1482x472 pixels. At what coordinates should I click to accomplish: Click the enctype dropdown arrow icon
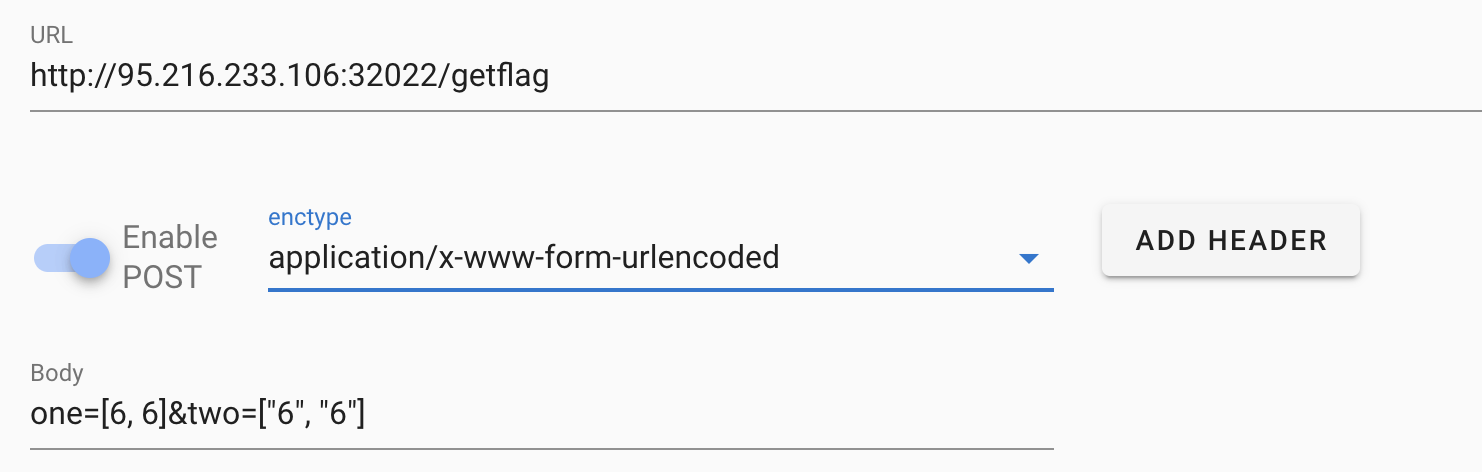click(1028, 259)
